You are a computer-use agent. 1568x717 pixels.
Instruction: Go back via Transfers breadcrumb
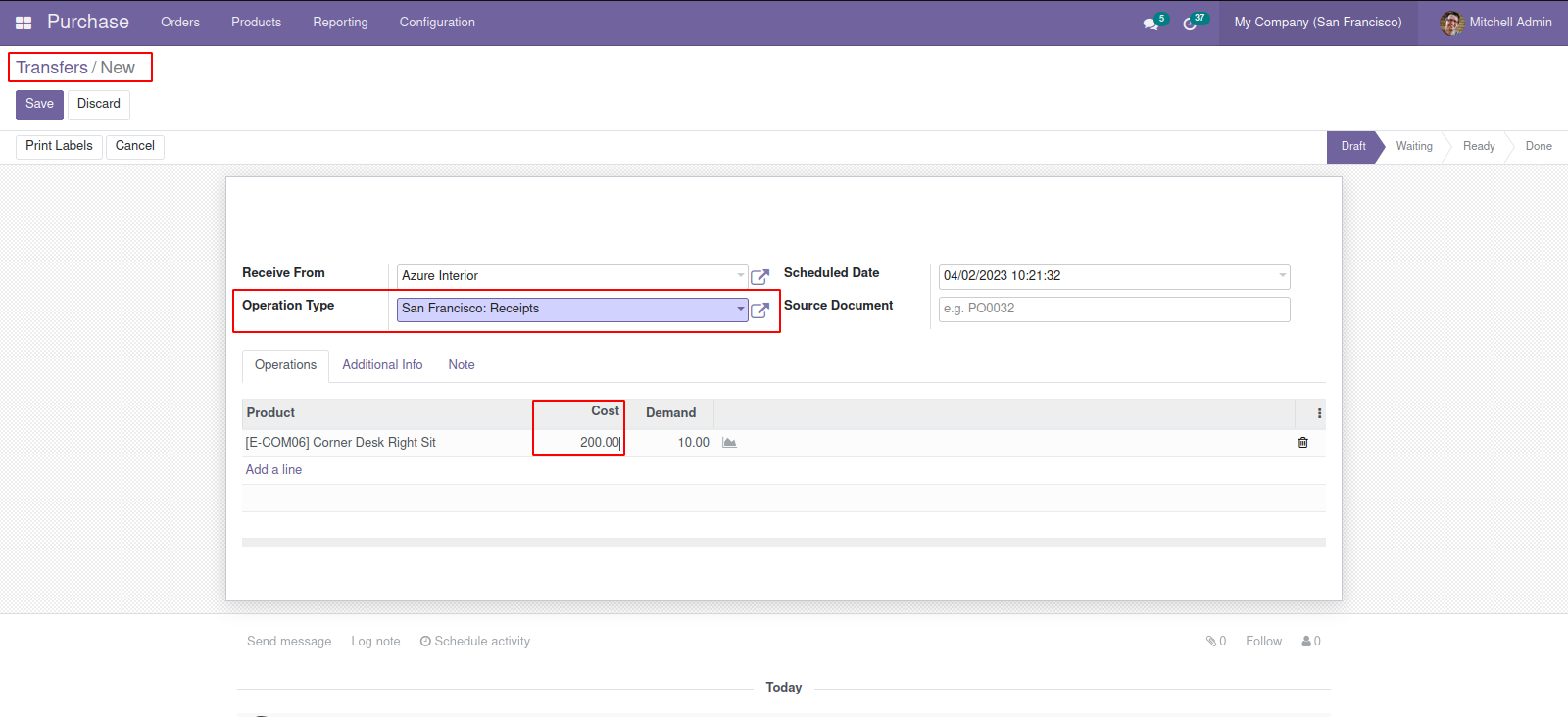[x=52, y=68]
